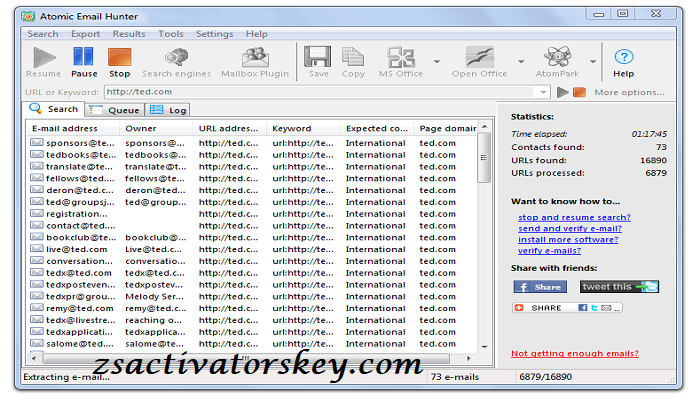Click the Resume play icon
The height and width of the screenshot is (400, 700).
[44, 58]
